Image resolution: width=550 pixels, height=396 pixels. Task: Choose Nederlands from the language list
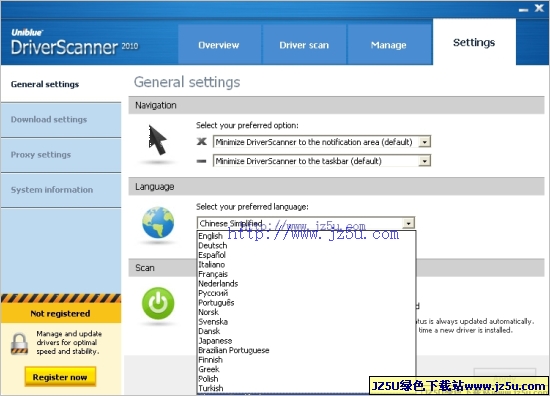pos(306,283)
